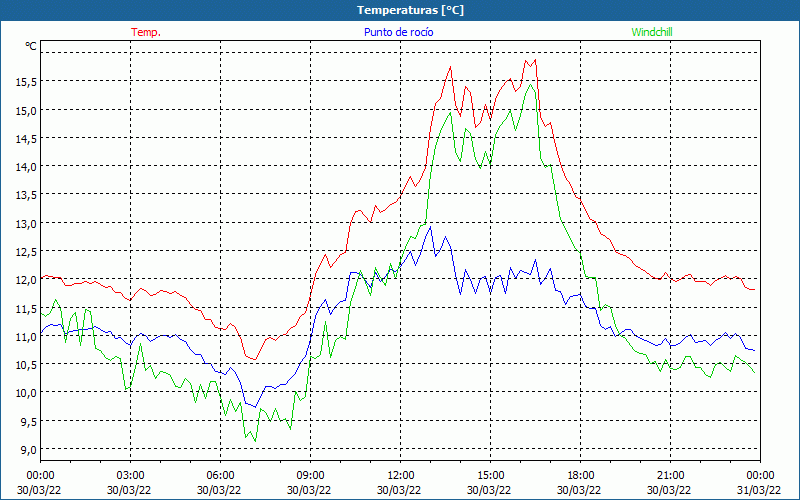Click the 15,0 y-axis value
This screenshot has height=500, width=800.
25,110
